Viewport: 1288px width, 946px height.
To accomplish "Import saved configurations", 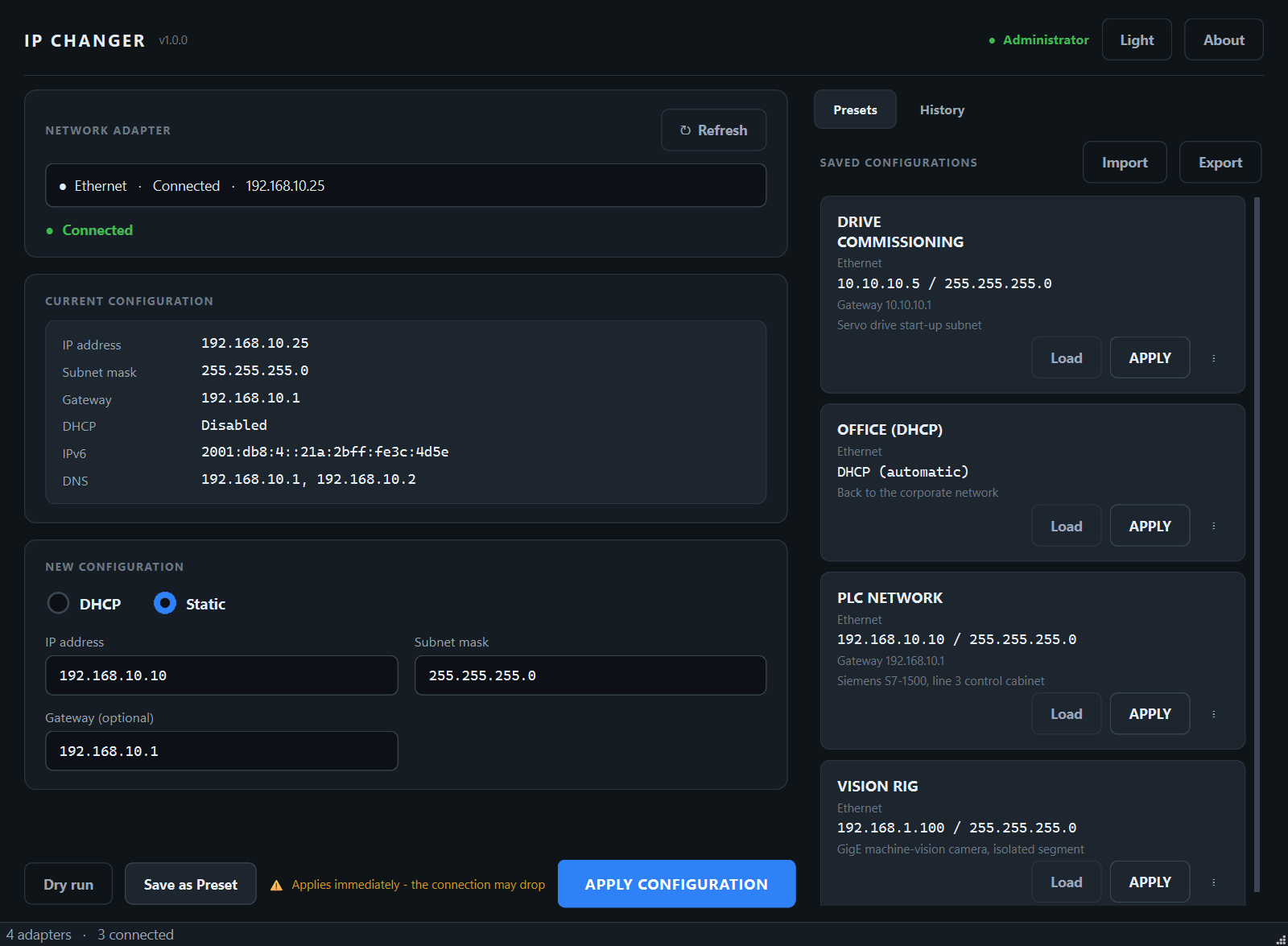I will (1125, 163).
